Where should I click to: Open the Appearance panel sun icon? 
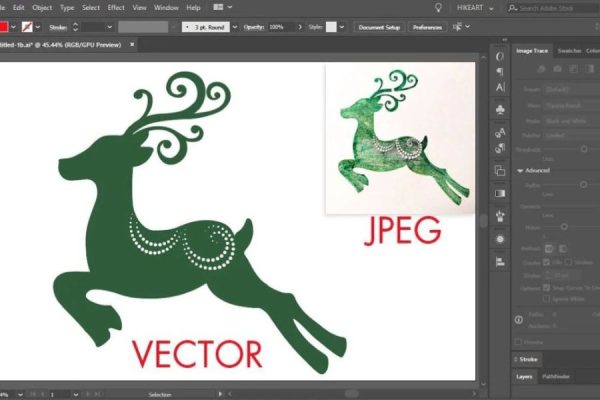[x=499, y=240]
